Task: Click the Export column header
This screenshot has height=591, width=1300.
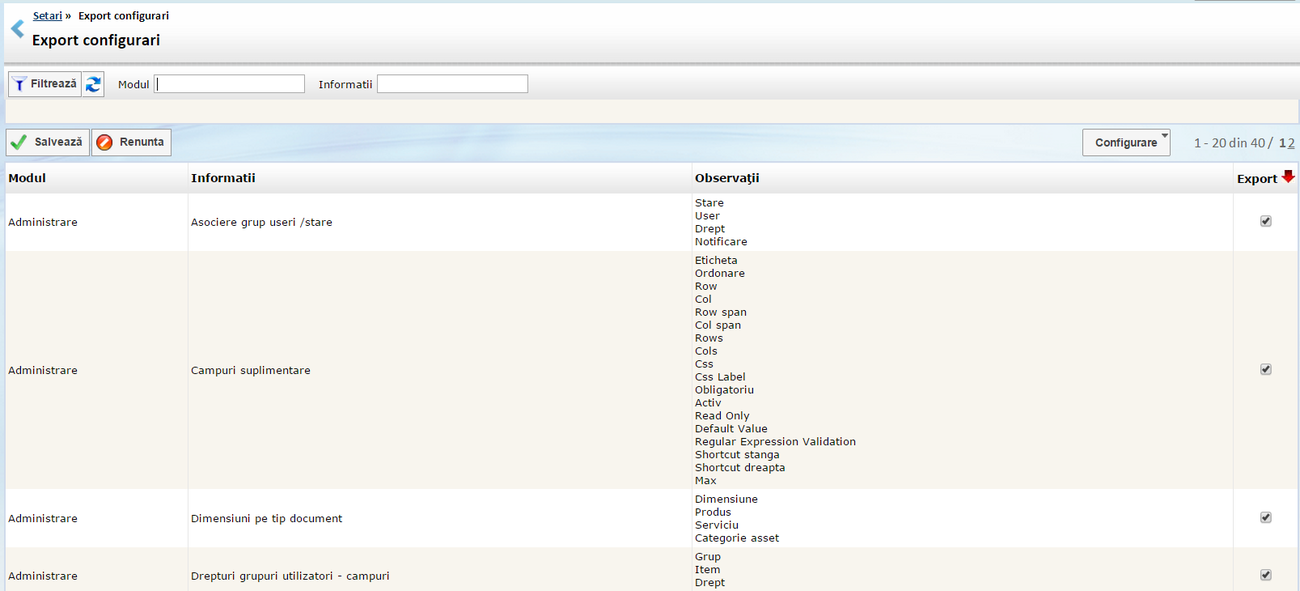Action: coord(1256,179)
